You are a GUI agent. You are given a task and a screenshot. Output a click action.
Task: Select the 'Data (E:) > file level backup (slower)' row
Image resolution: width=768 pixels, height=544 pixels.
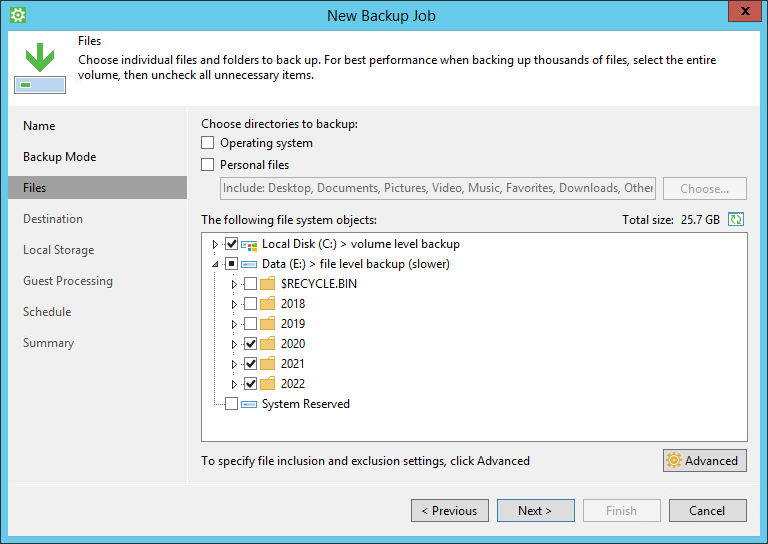pos(356,264)
